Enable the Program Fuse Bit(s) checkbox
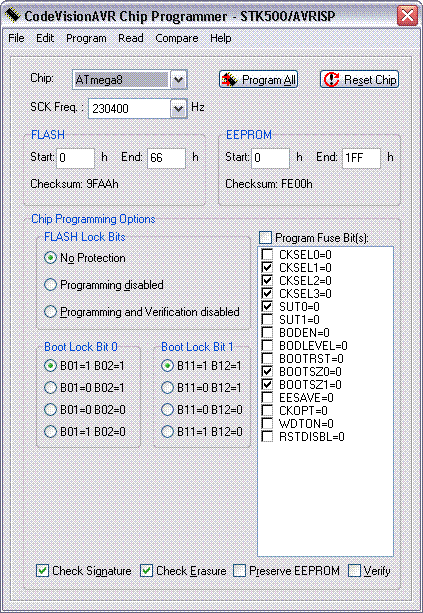This screenshot has width=423, height=613. point(265,237)
